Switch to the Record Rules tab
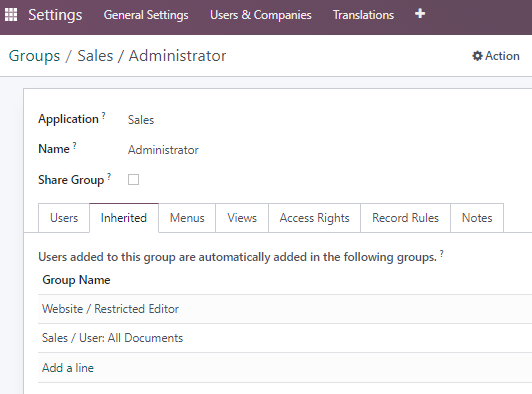532x394 pixels. (x=405, y=218)
